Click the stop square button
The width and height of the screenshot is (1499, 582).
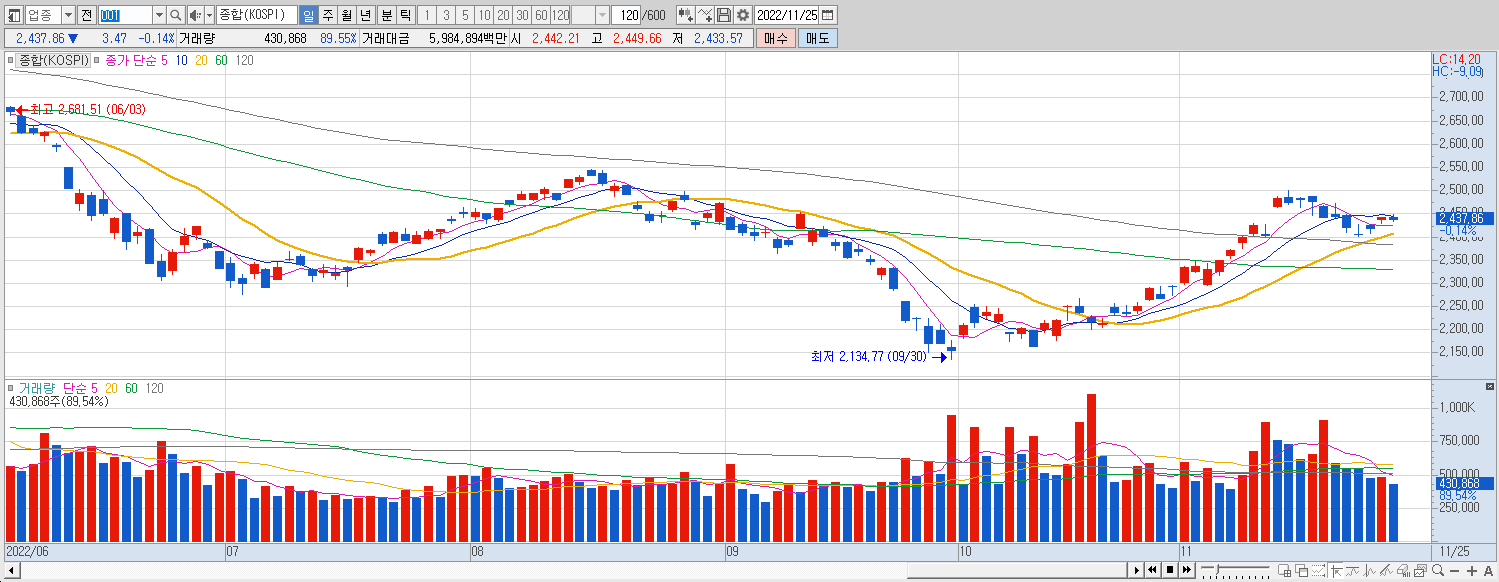coord(1170,570)
